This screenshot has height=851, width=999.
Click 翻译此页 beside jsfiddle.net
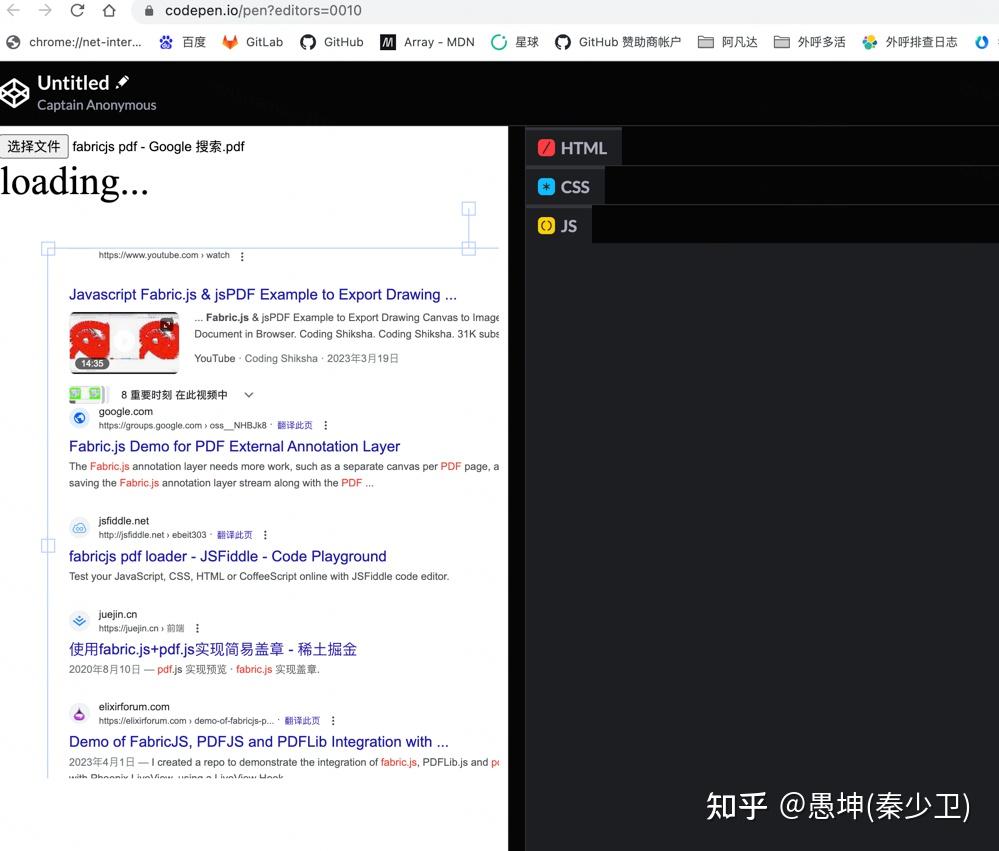click(234, 535)
